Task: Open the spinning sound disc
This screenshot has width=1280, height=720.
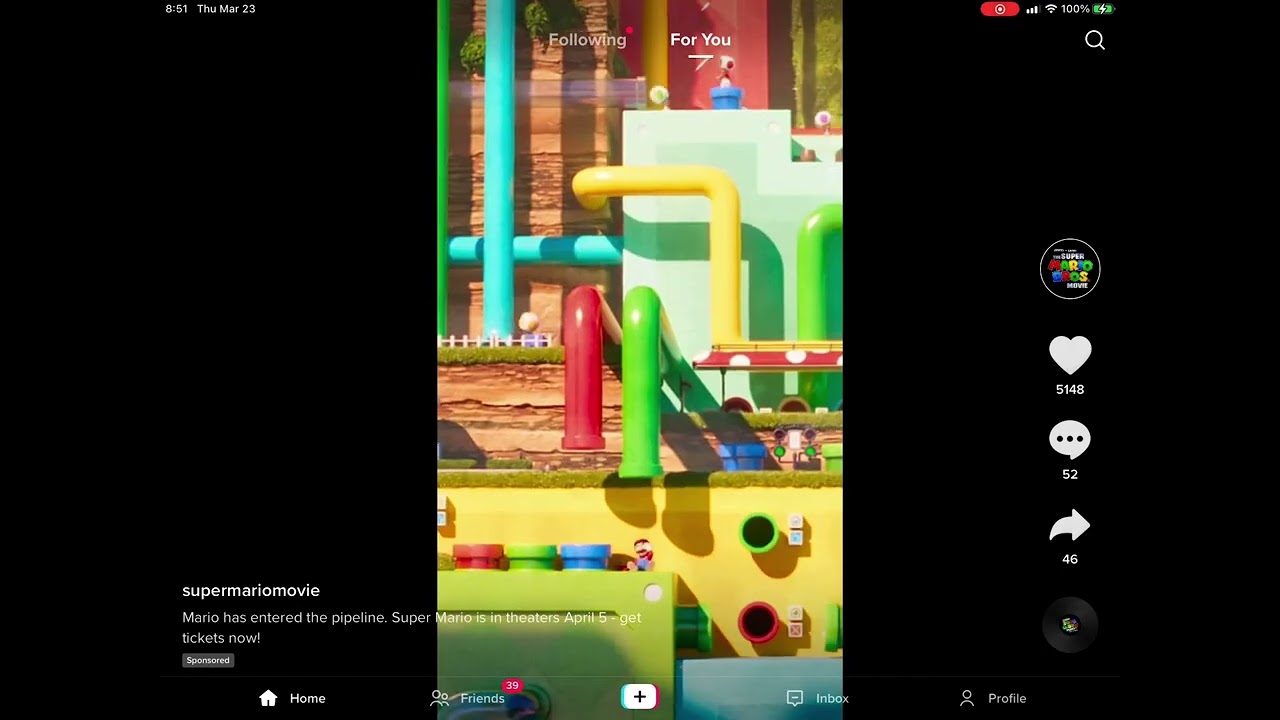Action: (1070, 625)
